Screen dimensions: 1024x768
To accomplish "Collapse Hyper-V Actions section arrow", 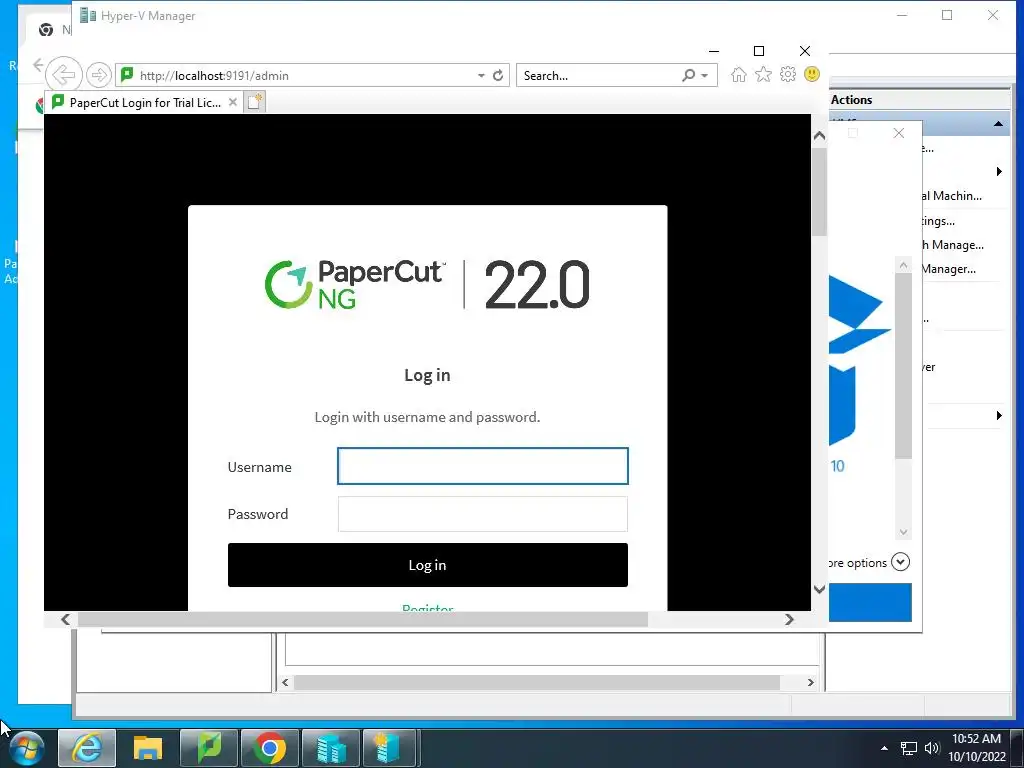I will click(x=999, y=124).
